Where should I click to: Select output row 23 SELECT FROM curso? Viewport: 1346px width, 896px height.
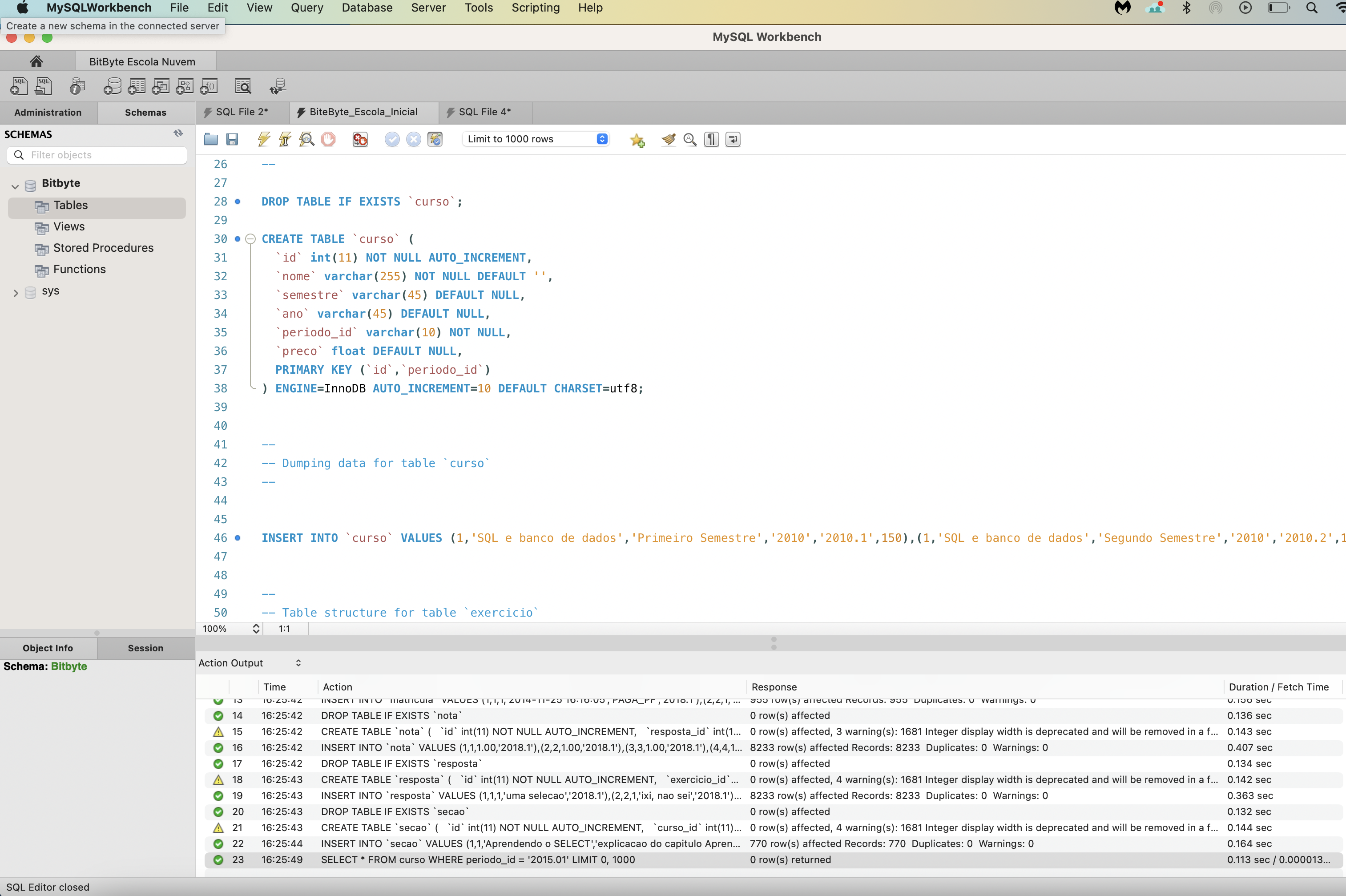(x=774, y=860)
